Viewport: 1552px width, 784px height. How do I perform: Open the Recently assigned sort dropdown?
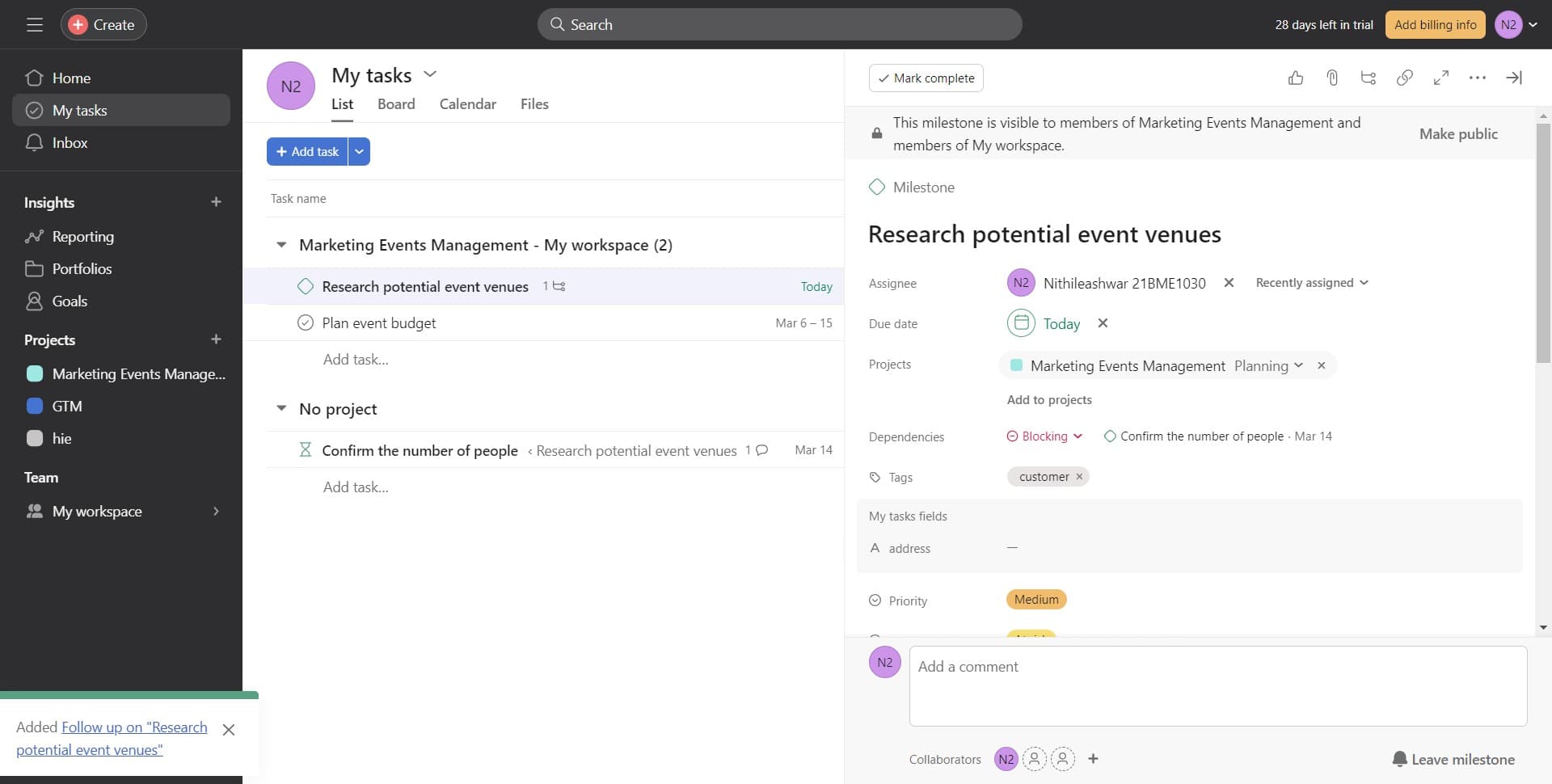pos(1311,282)
